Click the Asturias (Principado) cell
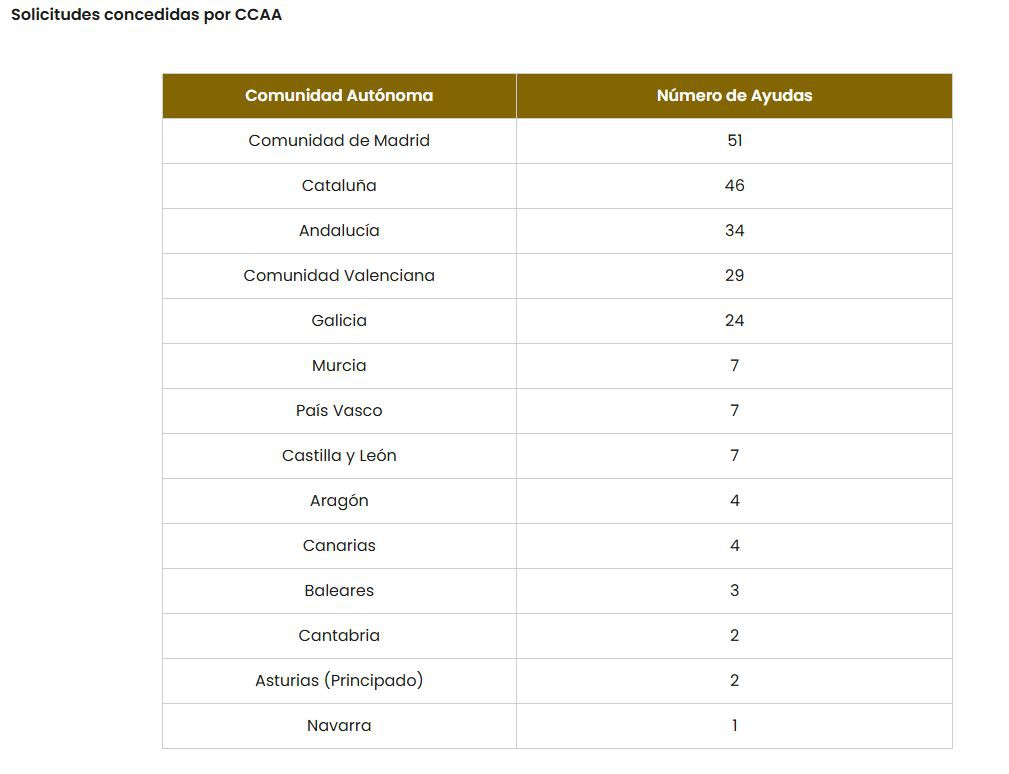 click(x=339, y=681)
